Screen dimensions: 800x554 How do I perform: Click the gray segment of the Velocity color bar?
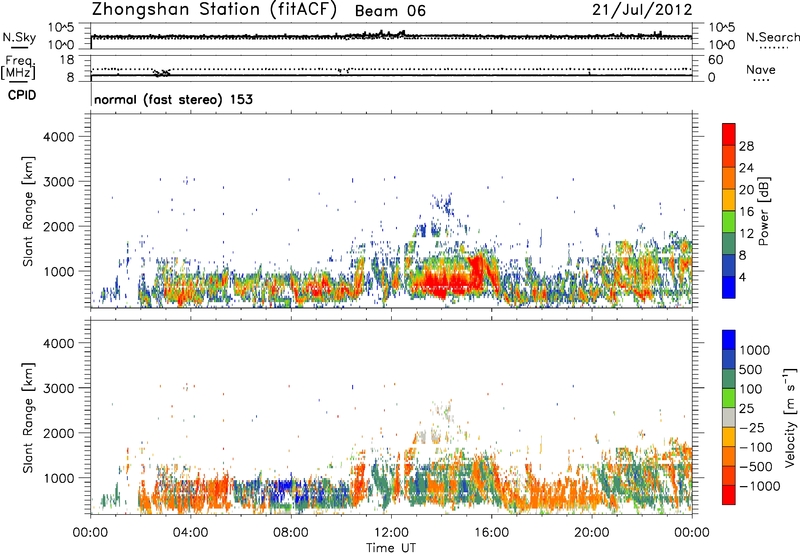[729, 417]
